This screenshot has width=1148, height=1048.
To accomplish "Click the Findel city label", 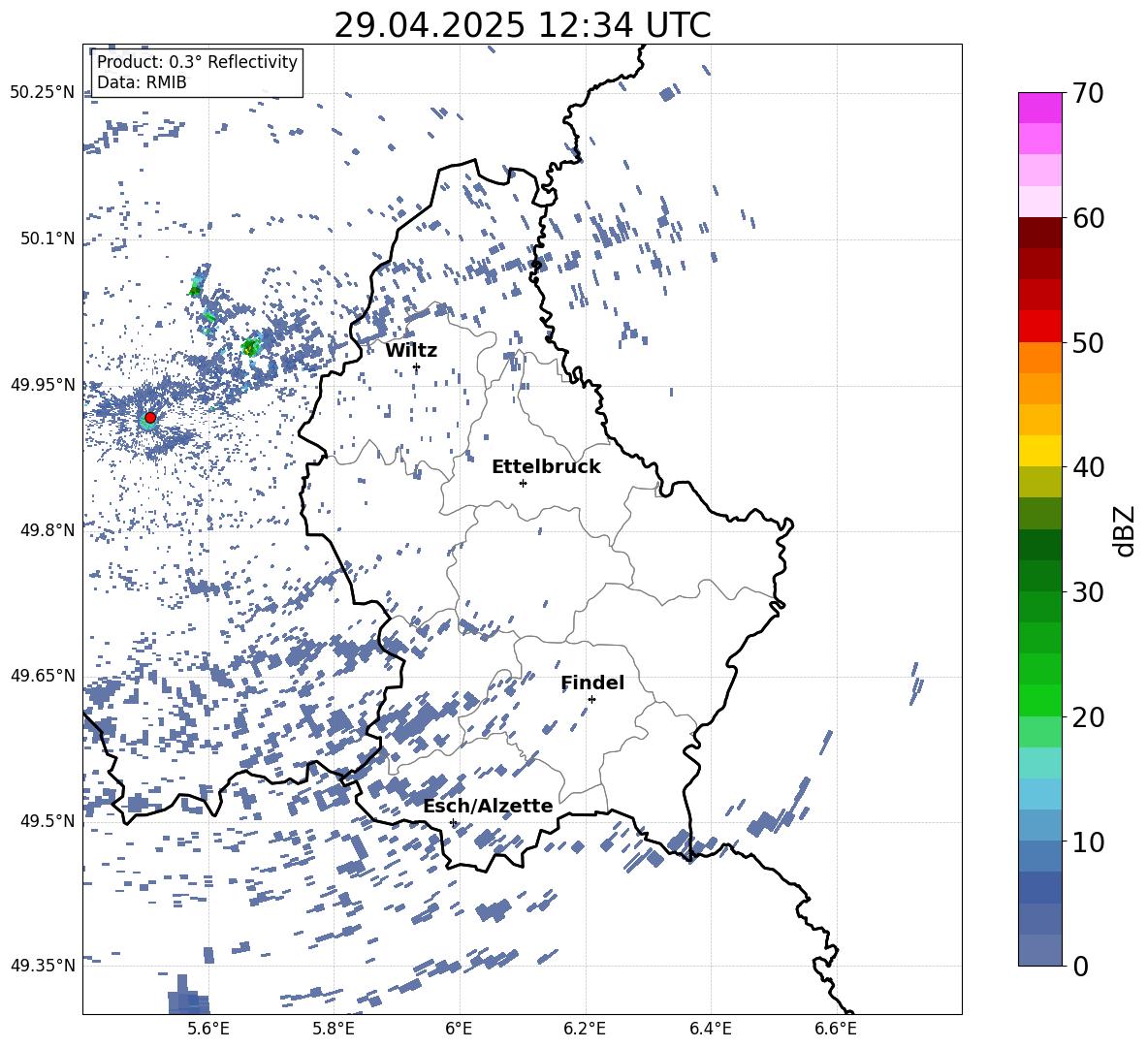I will click(x=592, y=683).
